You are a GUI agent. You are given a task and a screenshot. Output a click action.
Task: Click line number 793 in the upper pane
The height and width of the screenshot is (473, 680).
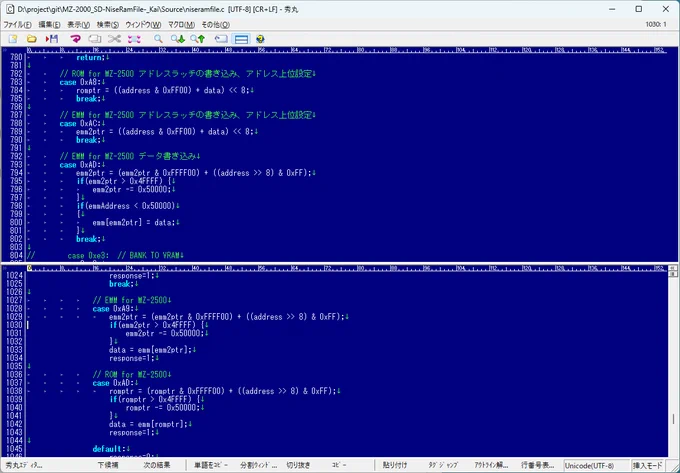pos(16,165)
